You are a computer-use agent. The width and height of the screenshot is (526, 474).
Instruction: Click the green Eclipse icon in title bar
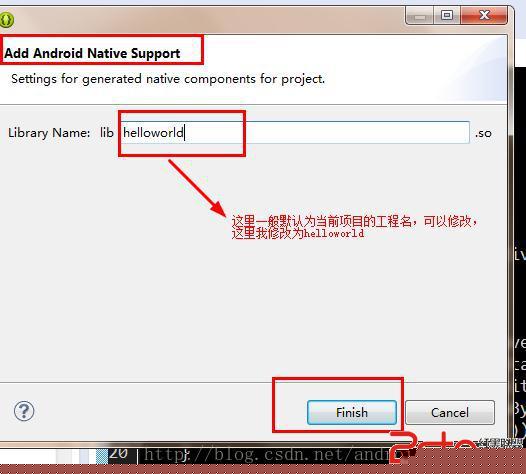(7, 20)
